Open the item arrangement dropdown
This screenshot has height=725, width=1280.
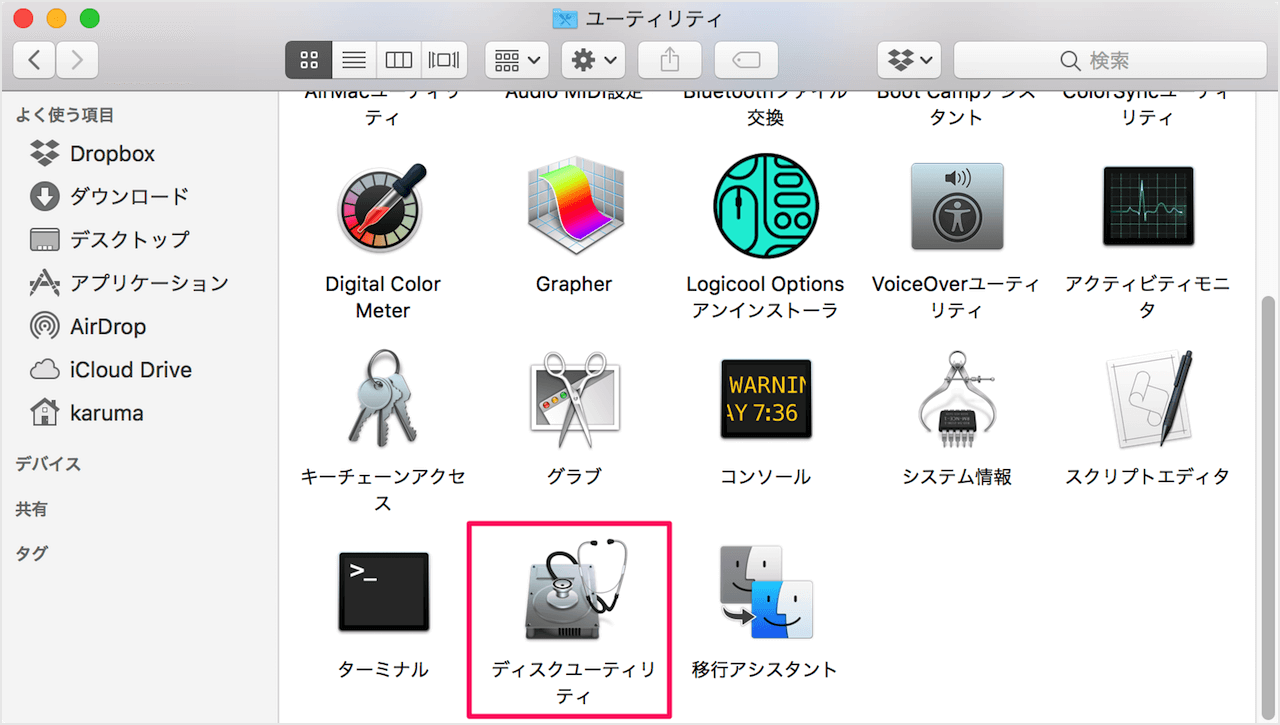(x=517, y=60)
